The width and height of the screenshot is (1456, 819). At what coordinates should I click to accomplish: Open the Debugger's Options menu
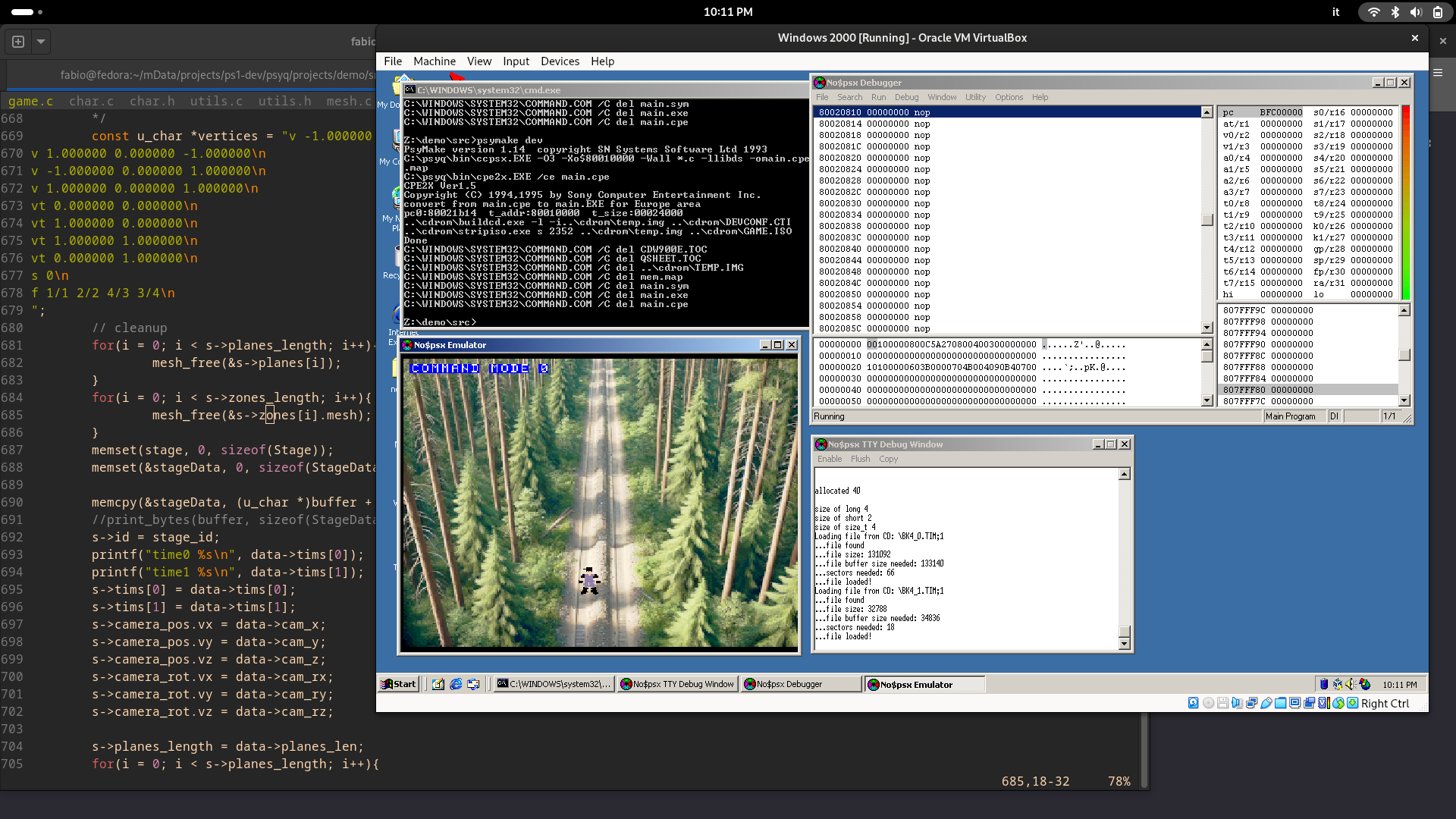(x=1009, y=97)
